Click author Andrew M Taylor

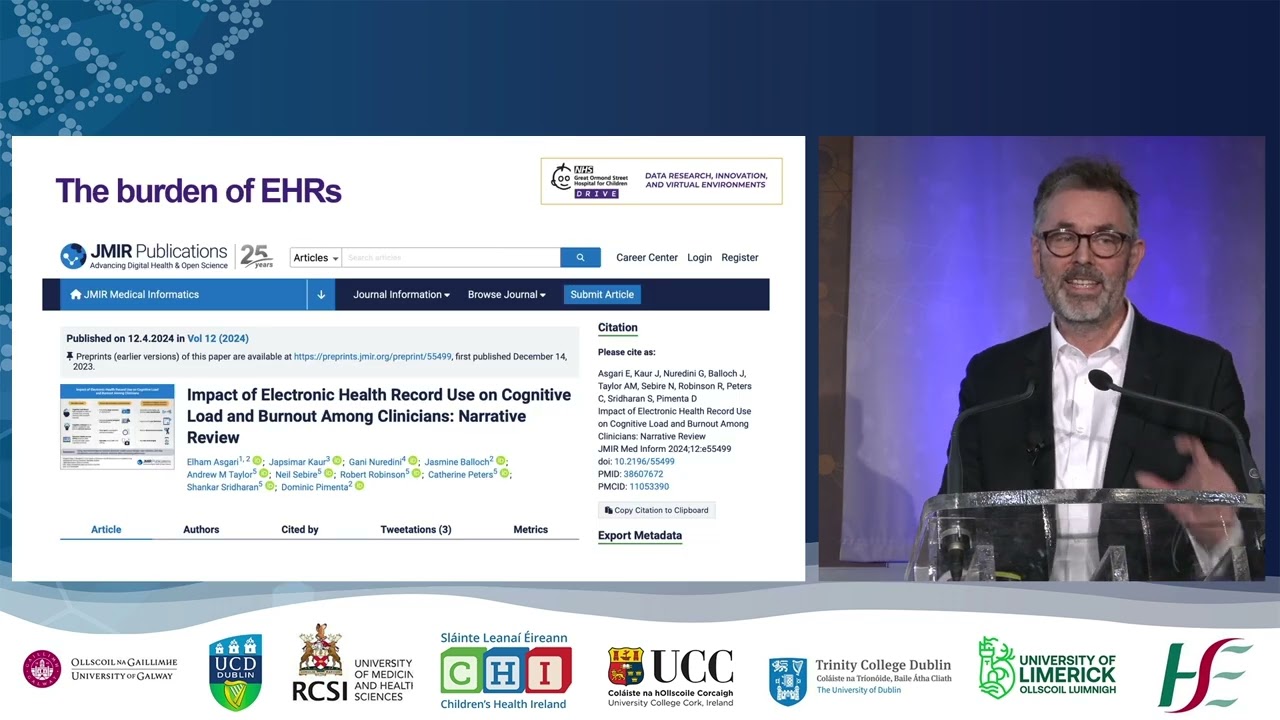[x=219, y=474]
